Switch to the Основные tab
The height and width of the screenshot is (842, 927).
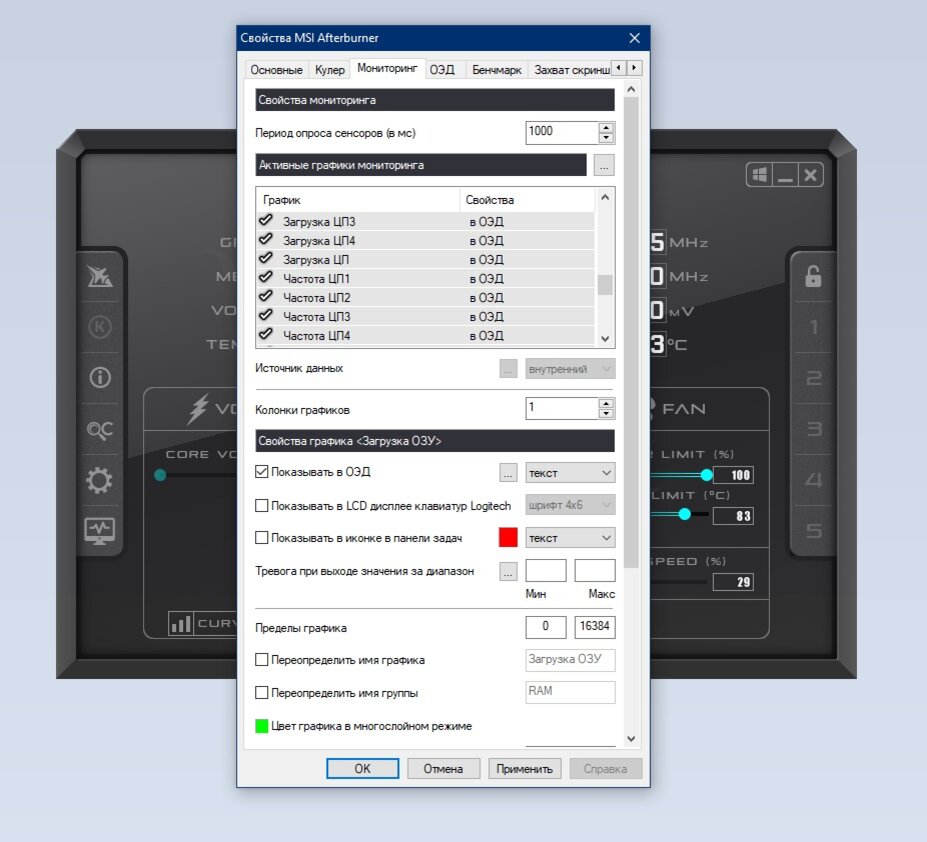coord(276,70)
